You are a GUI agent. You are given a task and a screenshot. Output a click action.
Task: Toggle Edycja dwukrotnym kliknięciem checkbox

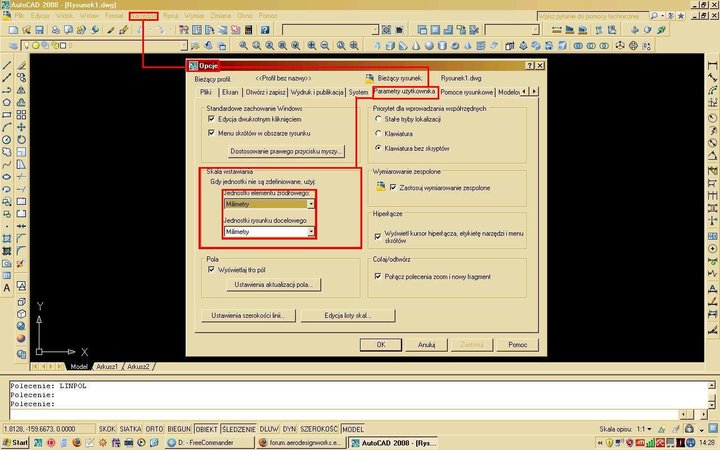pyautogui.click(x=211, y=119)
